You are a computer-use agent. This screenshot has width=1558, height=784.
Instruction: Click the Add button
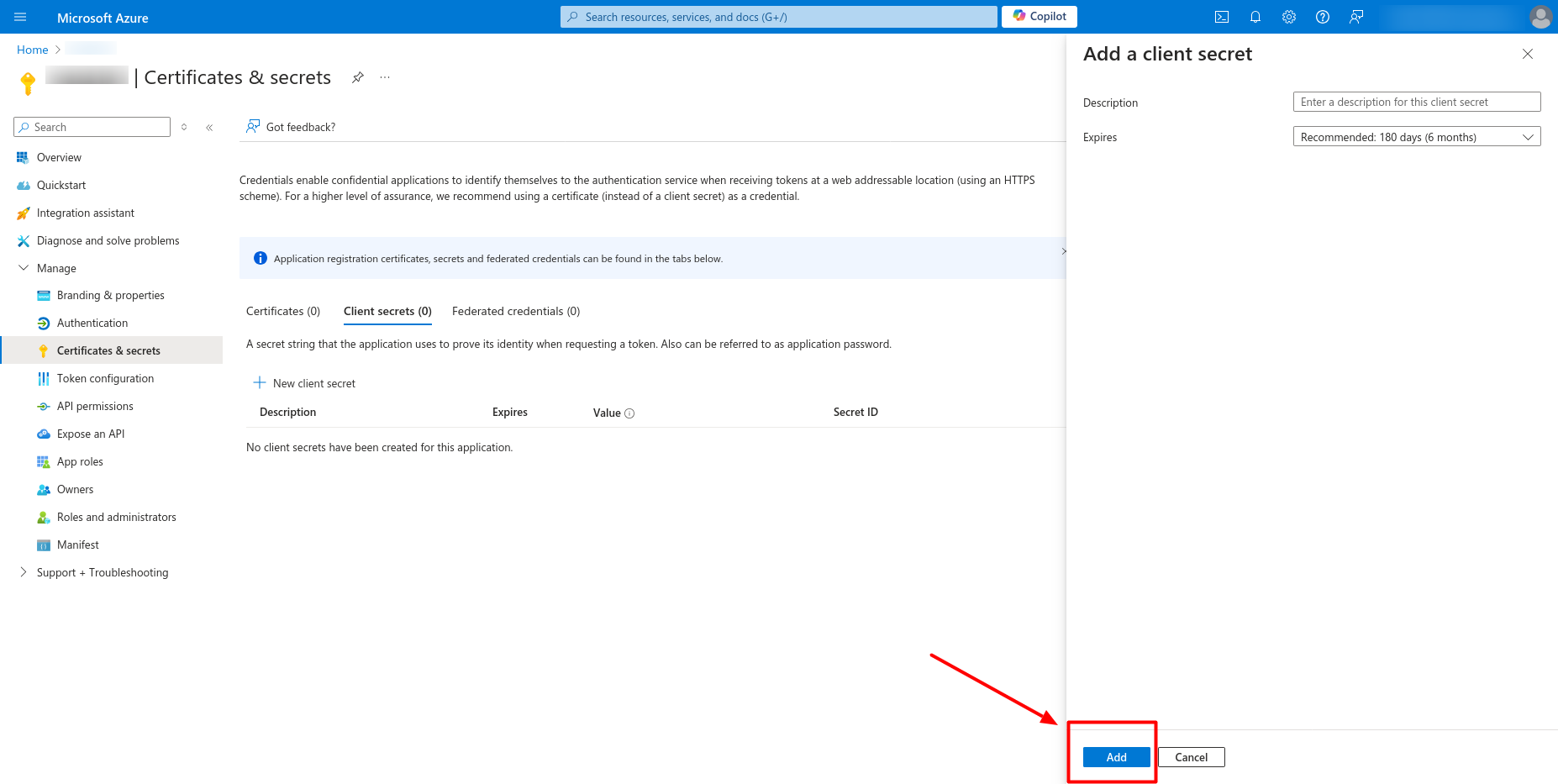point(1116,757)
